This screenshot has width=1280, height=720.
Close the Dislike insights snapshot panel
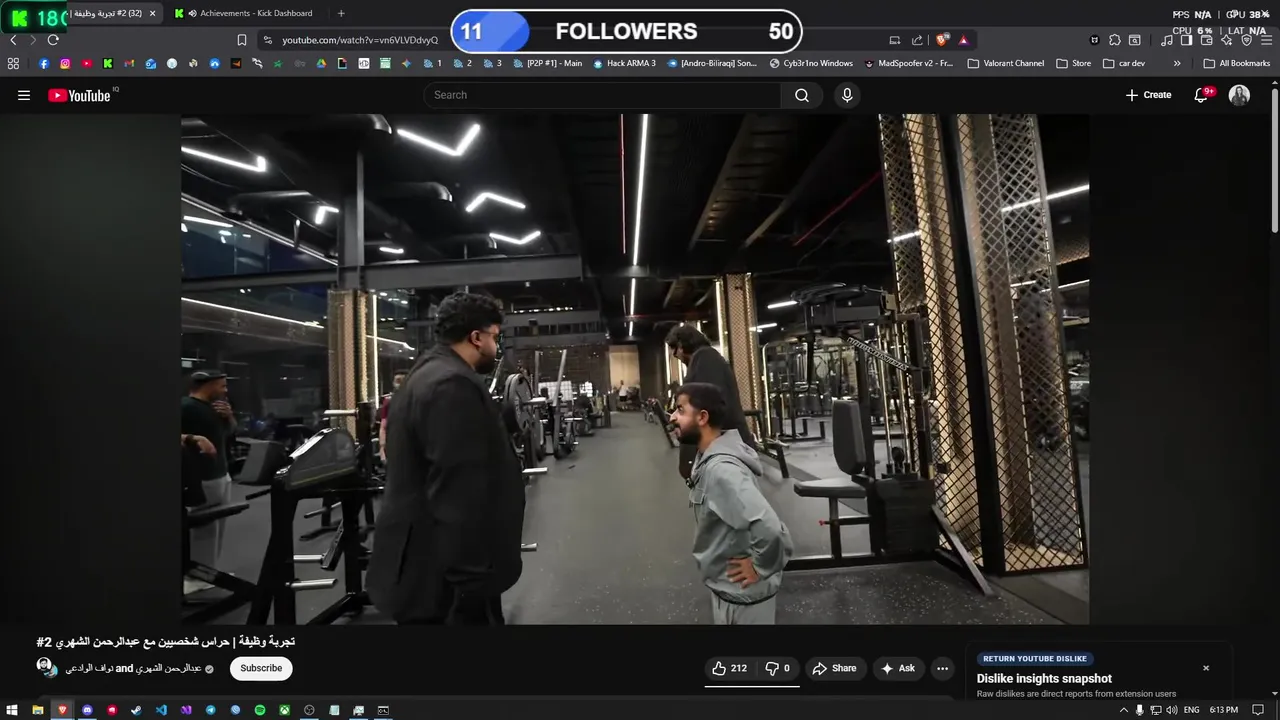(1206, 668)
